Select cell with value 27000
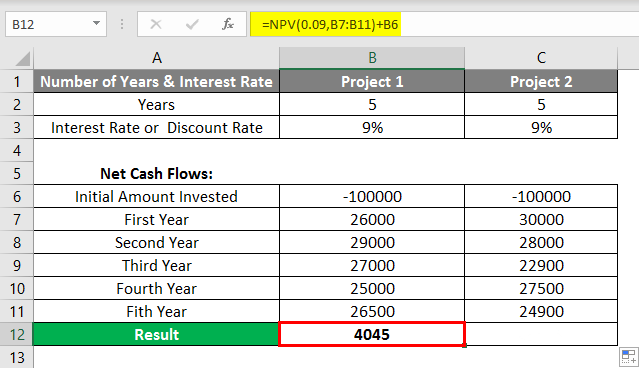The height and width of the screenshot is (368, 639). coord(372,266)
